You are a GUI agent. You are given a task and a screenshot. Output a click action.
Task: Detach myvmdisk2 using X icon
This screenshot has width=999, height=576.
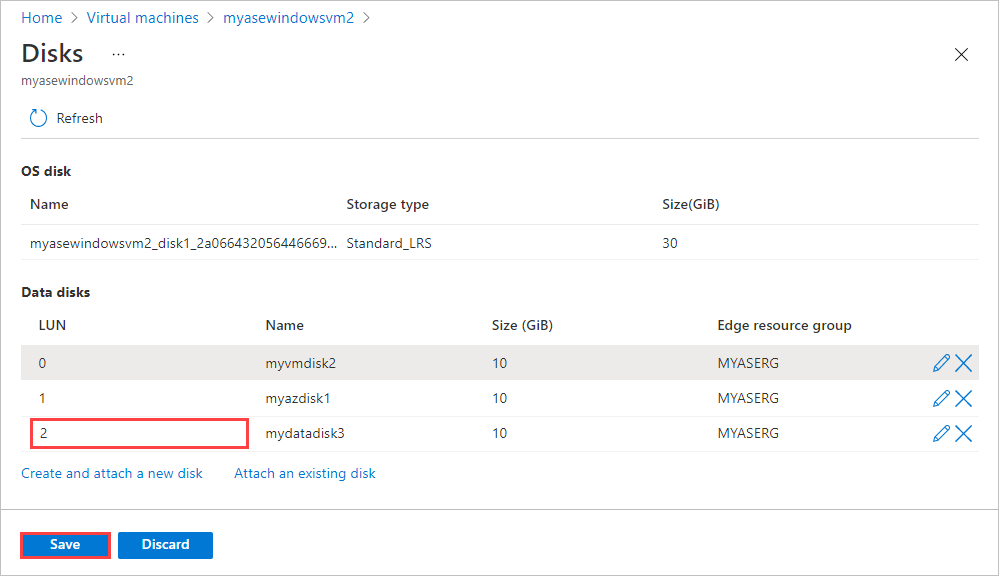[x=963, y=363]
